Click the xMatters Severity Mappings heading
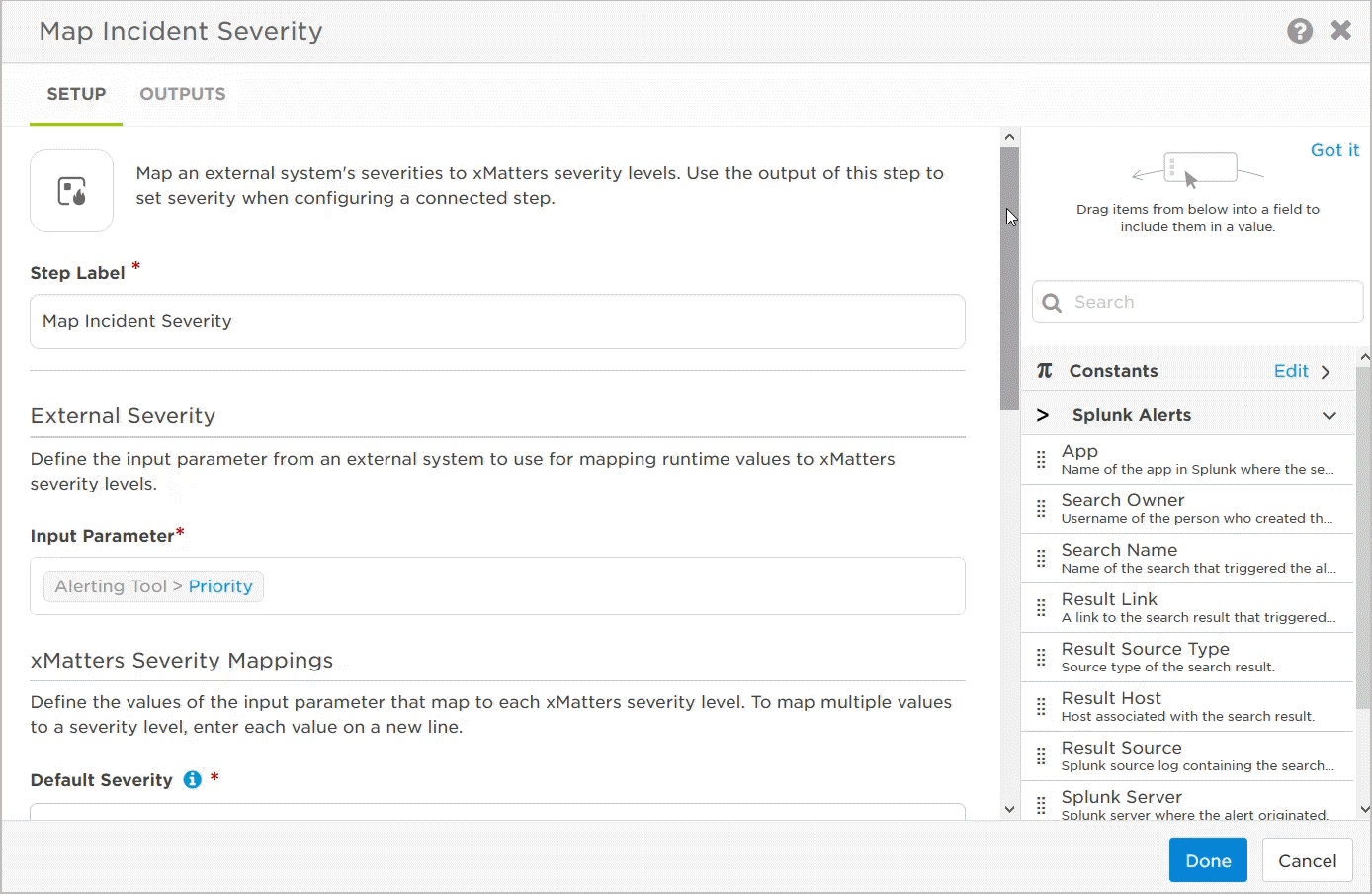Viewport: 1372px width, 894px height. click(182, 661)
